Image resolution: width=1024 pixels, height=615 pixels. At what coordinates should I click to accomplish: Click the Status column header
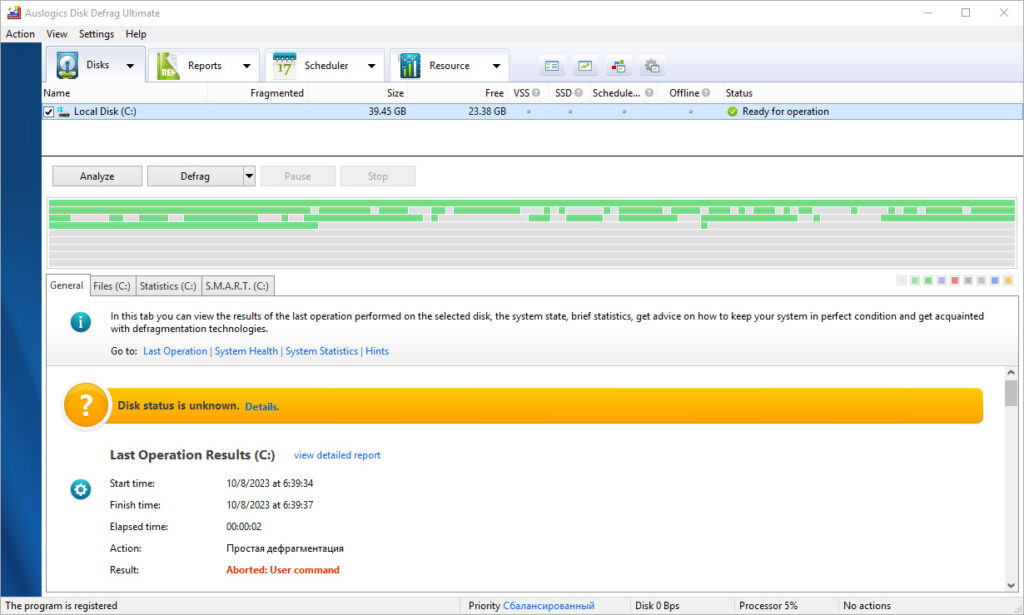click(x=739, y=93)
